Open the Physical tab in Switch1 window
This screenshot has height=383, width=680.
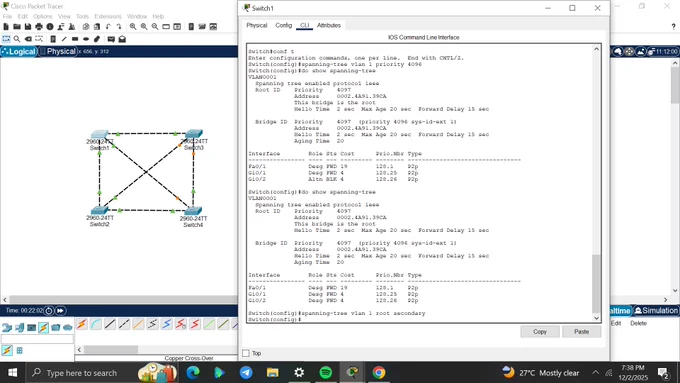(x=257, y=26)
